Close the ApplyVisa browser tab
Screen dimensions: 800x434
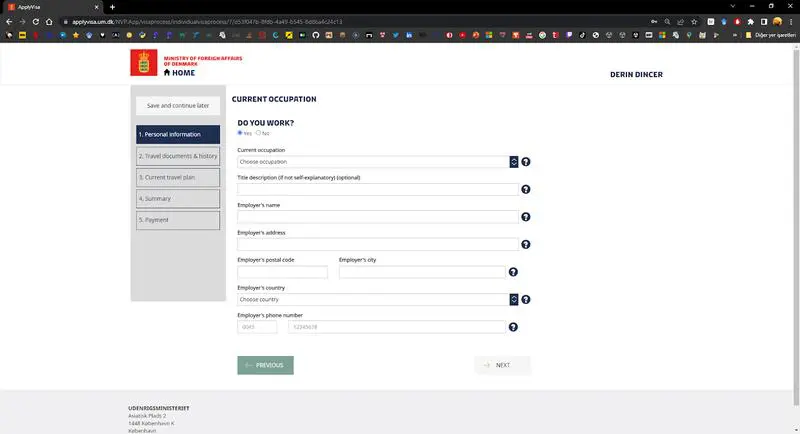click(96, 7)
